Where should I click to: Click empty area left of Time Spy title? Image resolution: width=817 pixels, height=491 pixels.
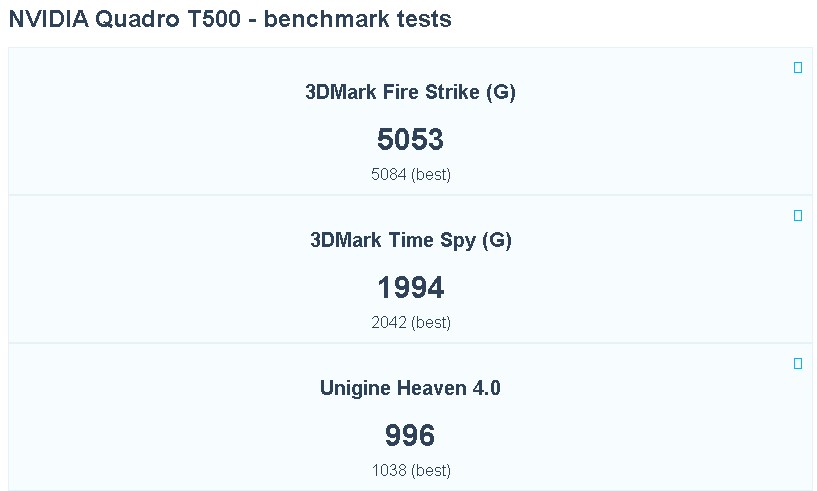[x=150, y=241]
